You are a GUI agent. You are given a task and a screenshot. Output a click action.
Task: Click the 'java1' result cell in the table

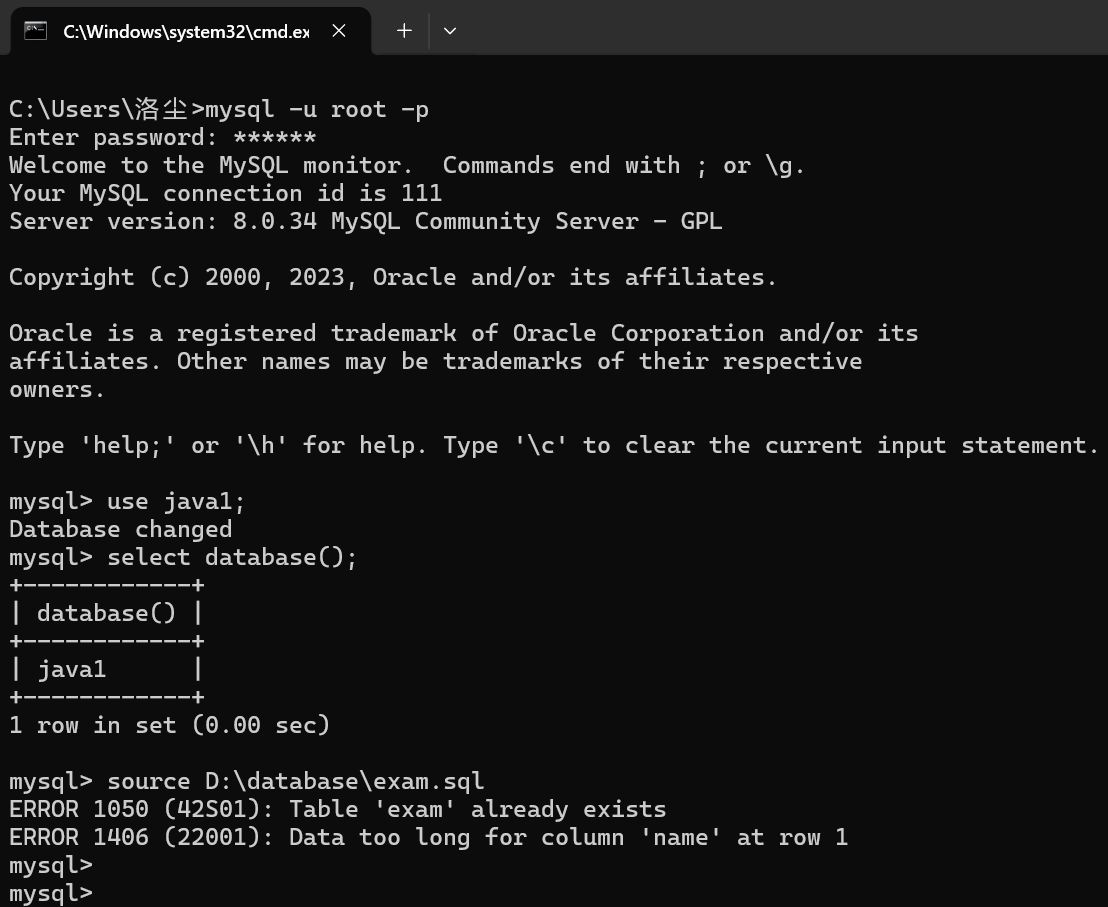(71, 669)
